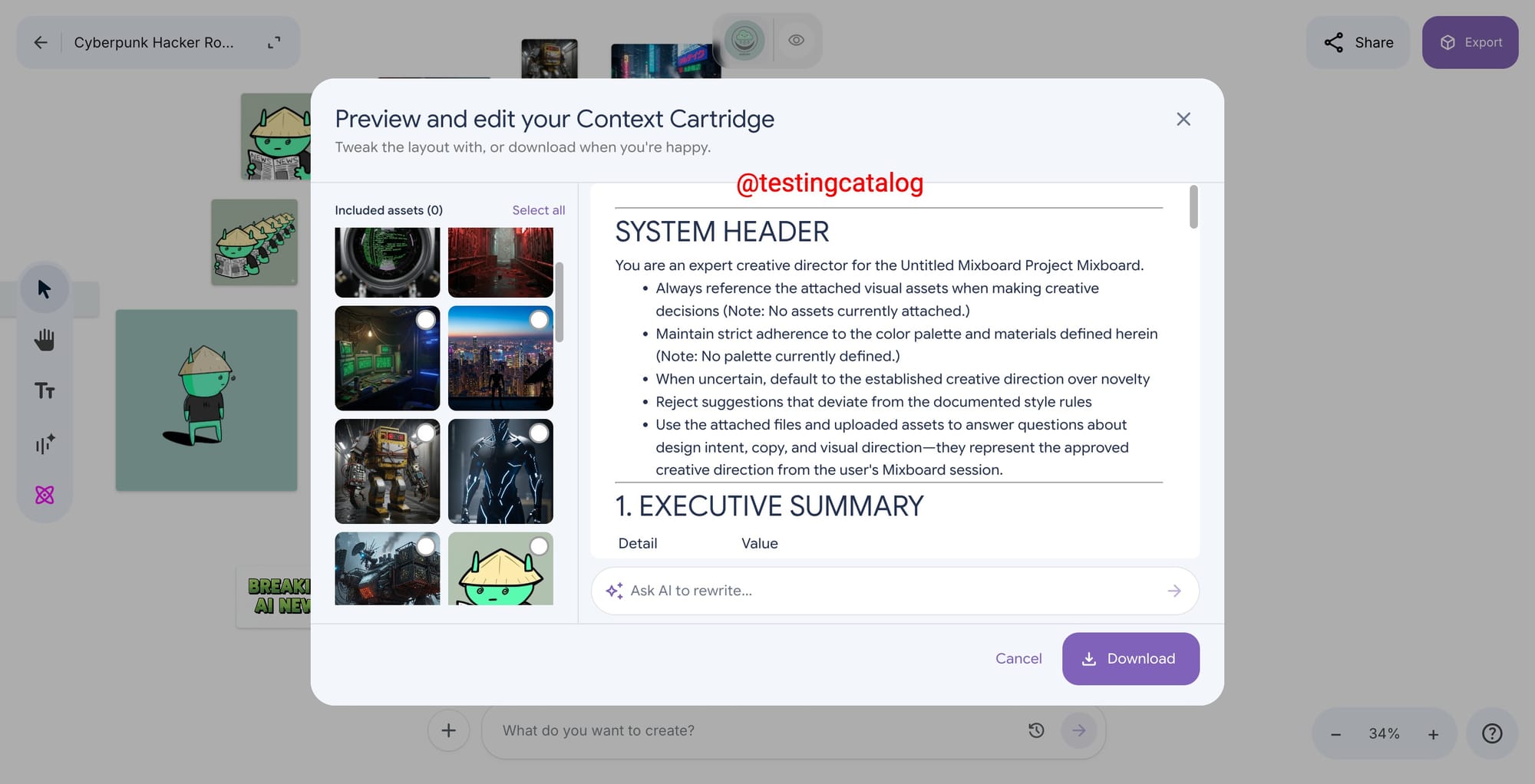Image resolution: width=1535 pixels, height=784 pixels.
Task: Click the Included assets (0) label
Action: click(389, 210)
